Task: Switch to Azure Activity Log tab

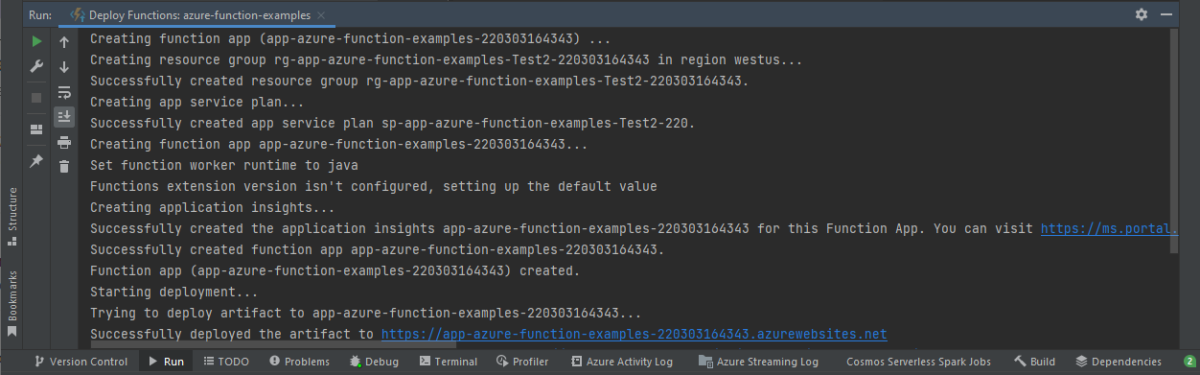Action: [x=622, y=362]
